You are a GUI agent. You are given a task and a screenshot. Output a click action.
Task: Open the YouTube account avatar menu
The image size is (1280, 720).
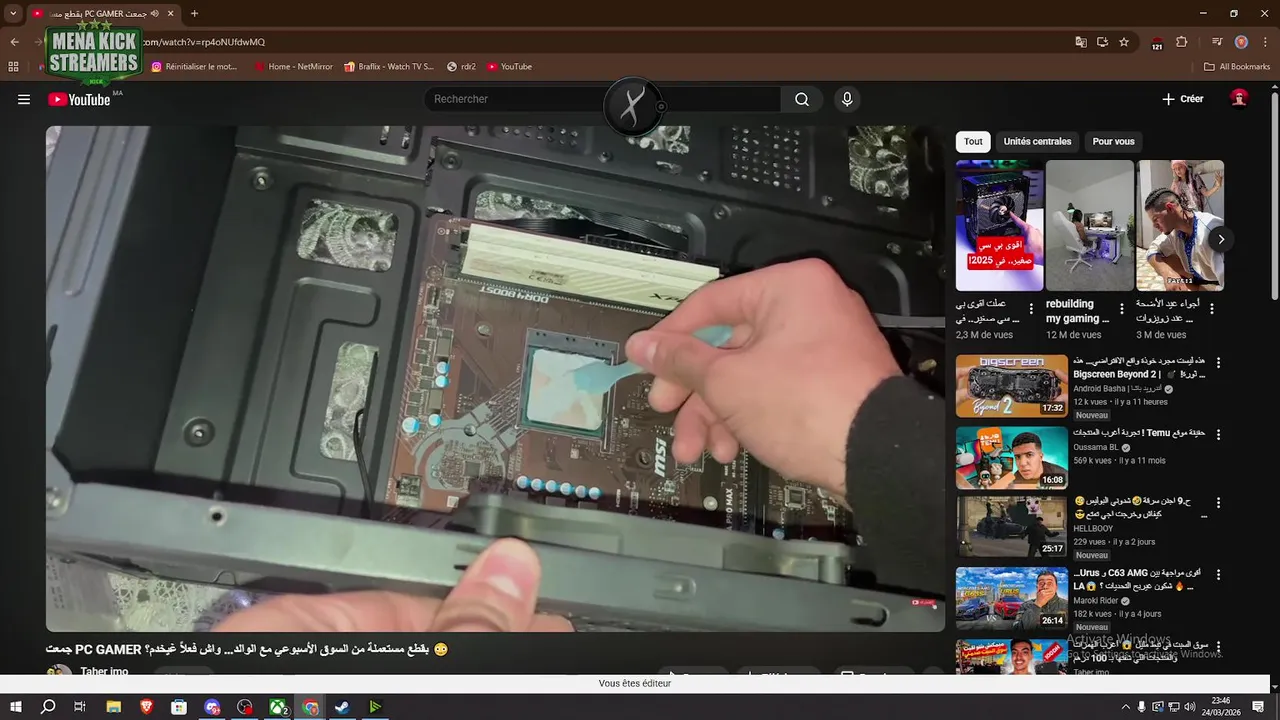pyautogui.click(x=1239, y=98)
